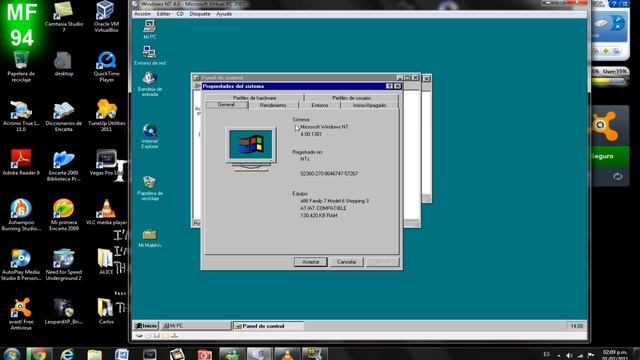This screenshot has height=360, width=640.
Task: Click the Windows 7 Start orb
Action: tap(11, 354)
